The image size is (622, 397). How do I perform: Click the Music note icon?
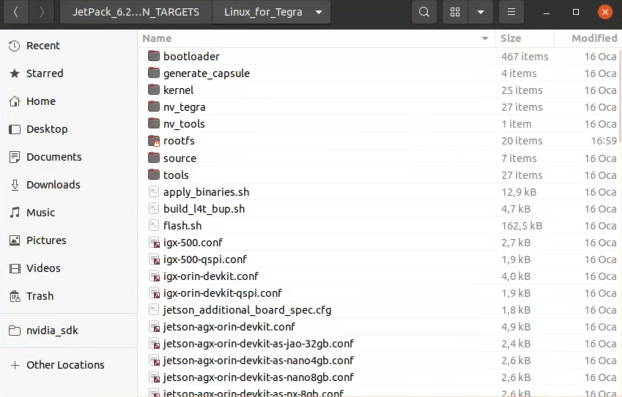click(x=14, y=213)
